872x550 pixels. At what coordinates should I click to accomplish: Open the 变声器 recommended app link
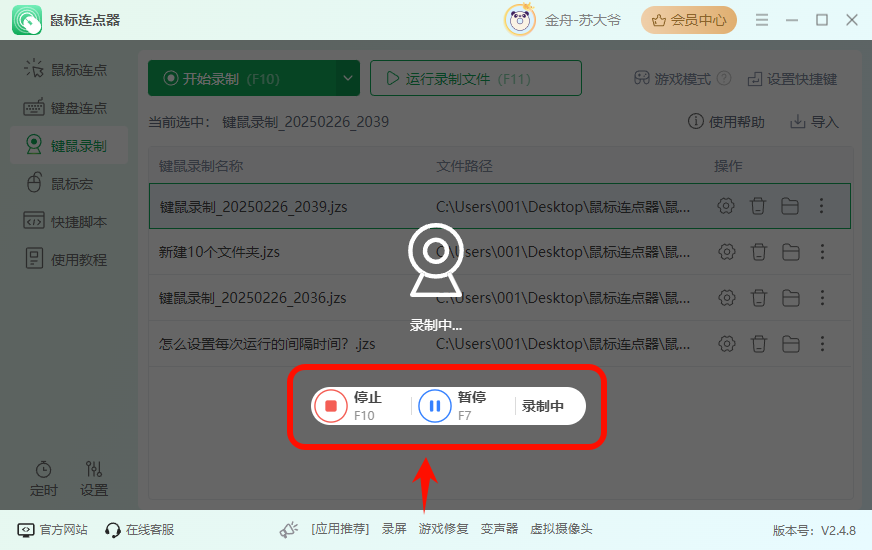coord(499,529)
